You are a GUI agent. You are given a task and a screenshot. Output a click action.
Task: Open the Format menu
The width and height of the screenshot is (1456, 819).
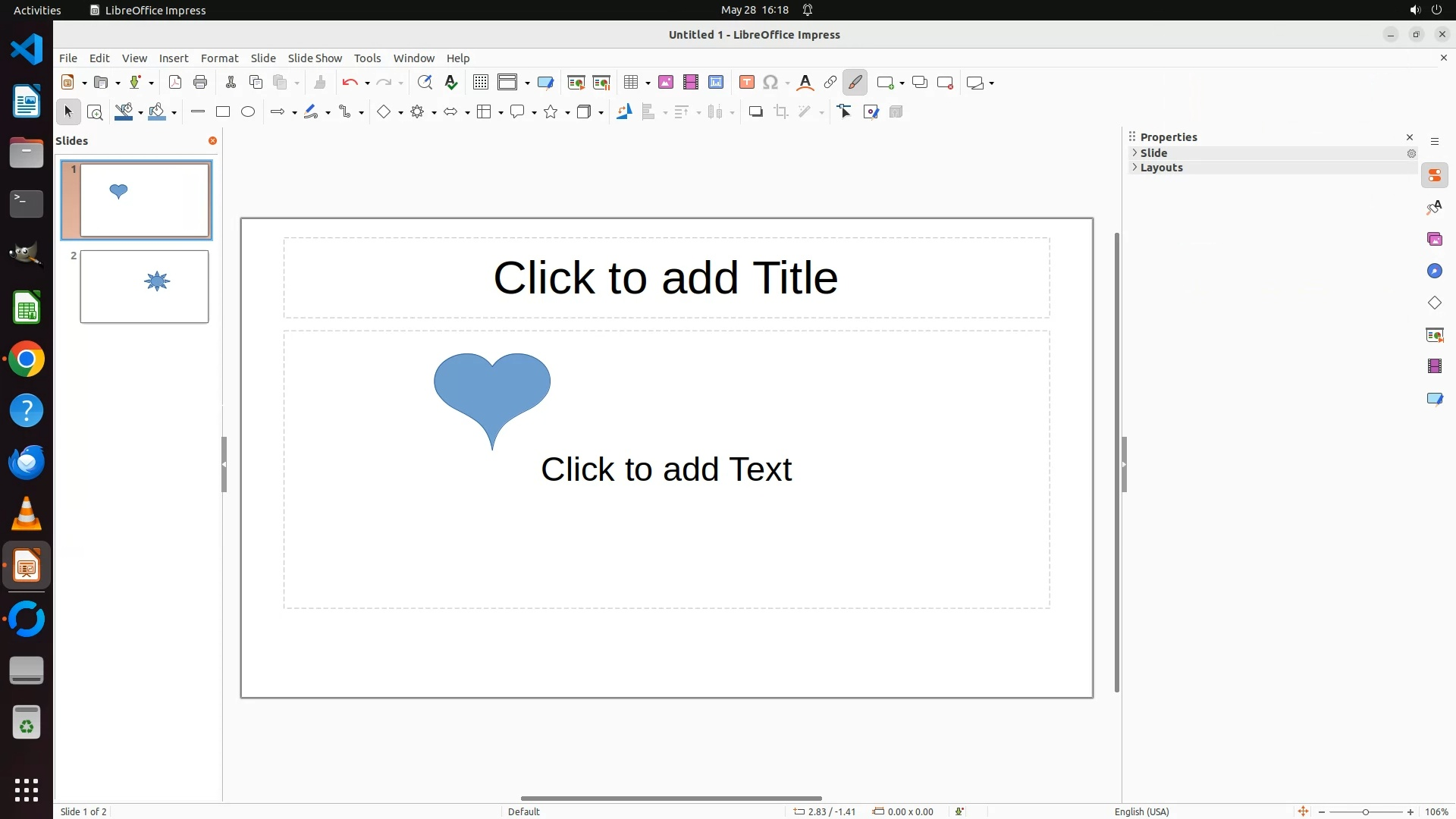click(x=219, y=58)
